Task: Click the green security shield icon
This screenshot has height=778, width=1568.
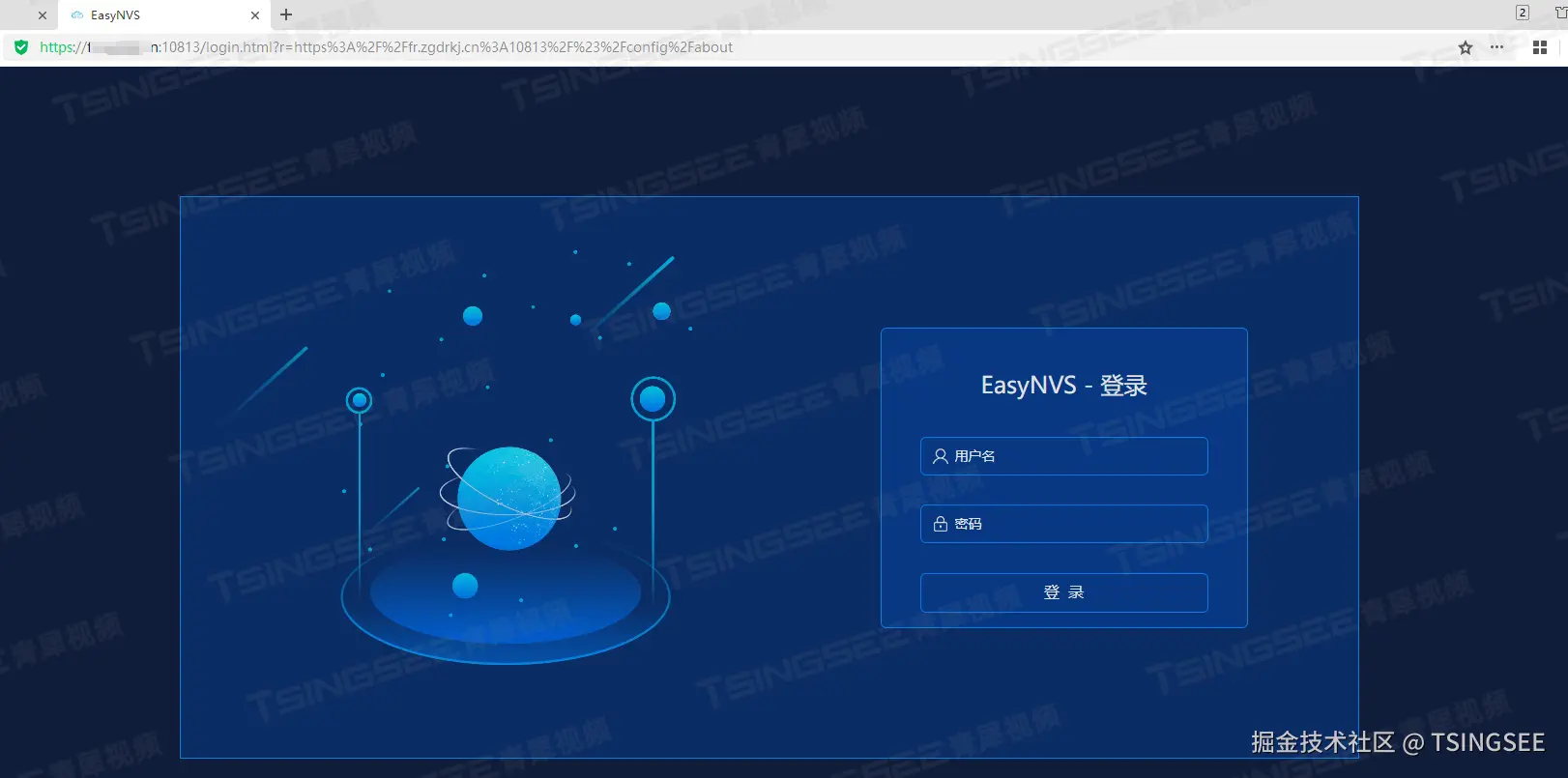Action: click(21, 47)
